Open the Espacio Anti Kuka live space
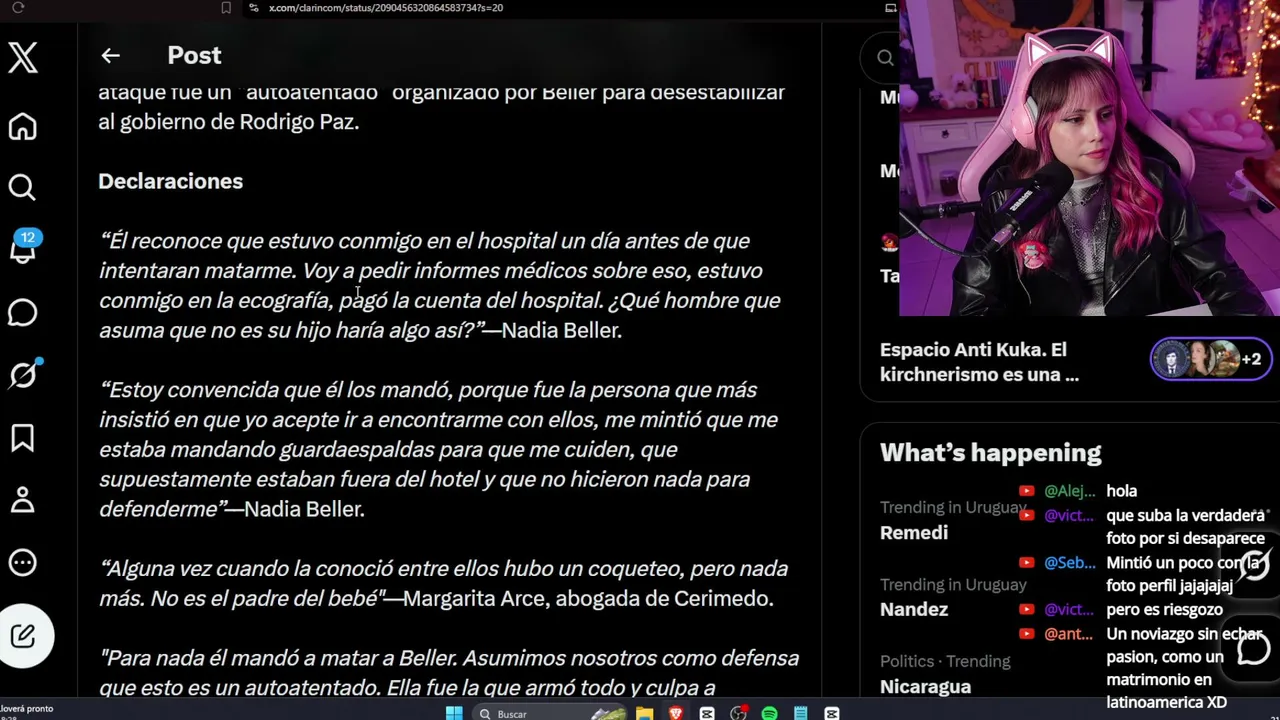1280x720 pixels. point(979,362)
